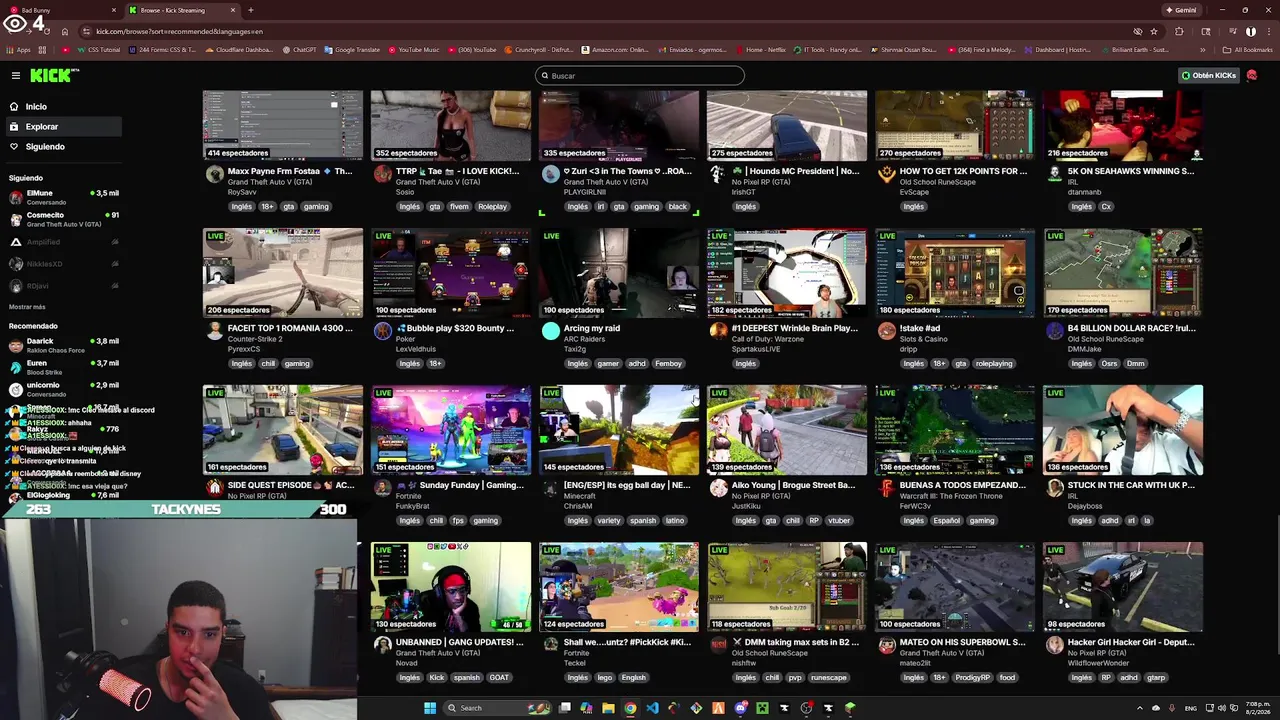The height and width of the screenshot is (720, 1280).
Task: Select the Femboy tag under Arcing my raid
Action: point(668,364)
